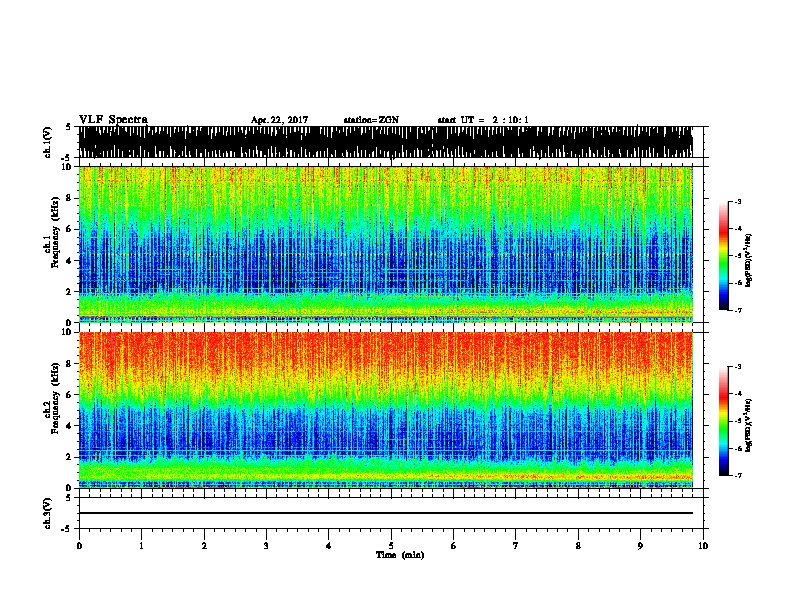
Task: Click the date "Apr. 22, 2017" in header
Action: 279,120
